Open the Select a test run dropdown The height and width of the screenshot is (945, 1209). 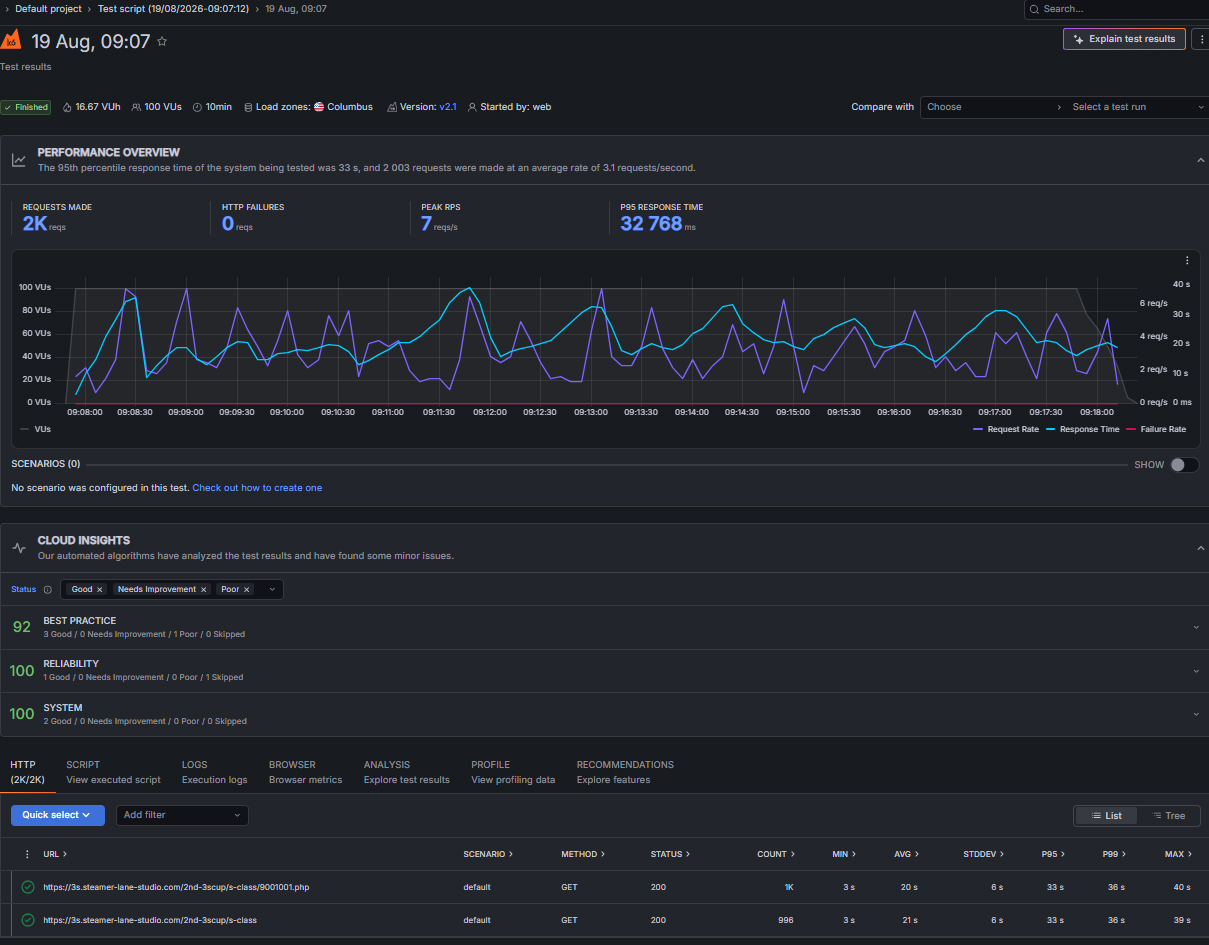pyautogui.click(x=1137, y=107)
